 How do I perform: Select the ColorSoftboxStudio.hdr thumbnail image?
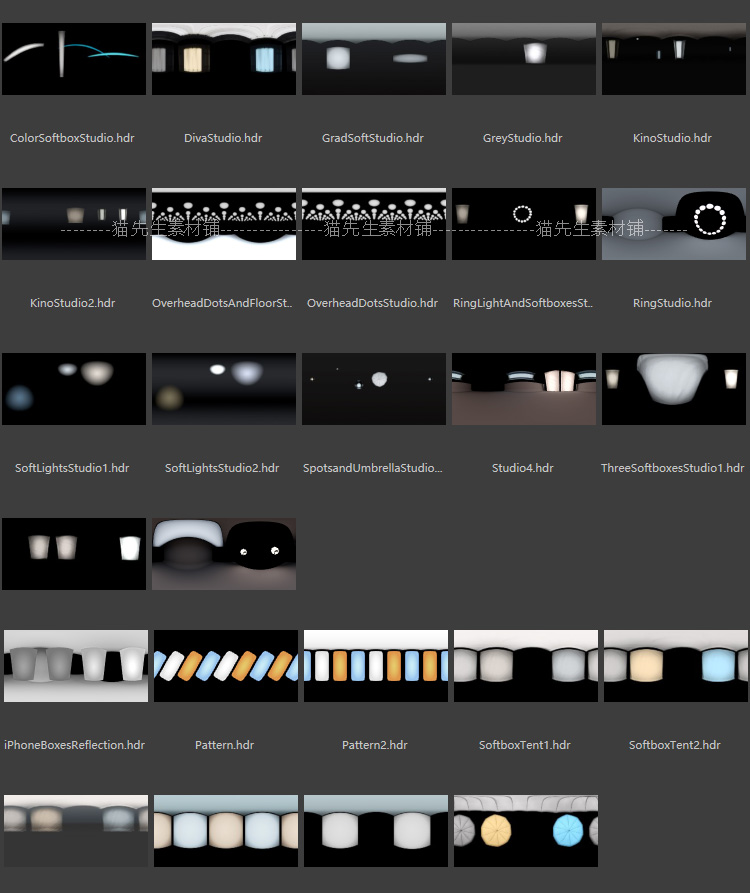click(74, 59)
